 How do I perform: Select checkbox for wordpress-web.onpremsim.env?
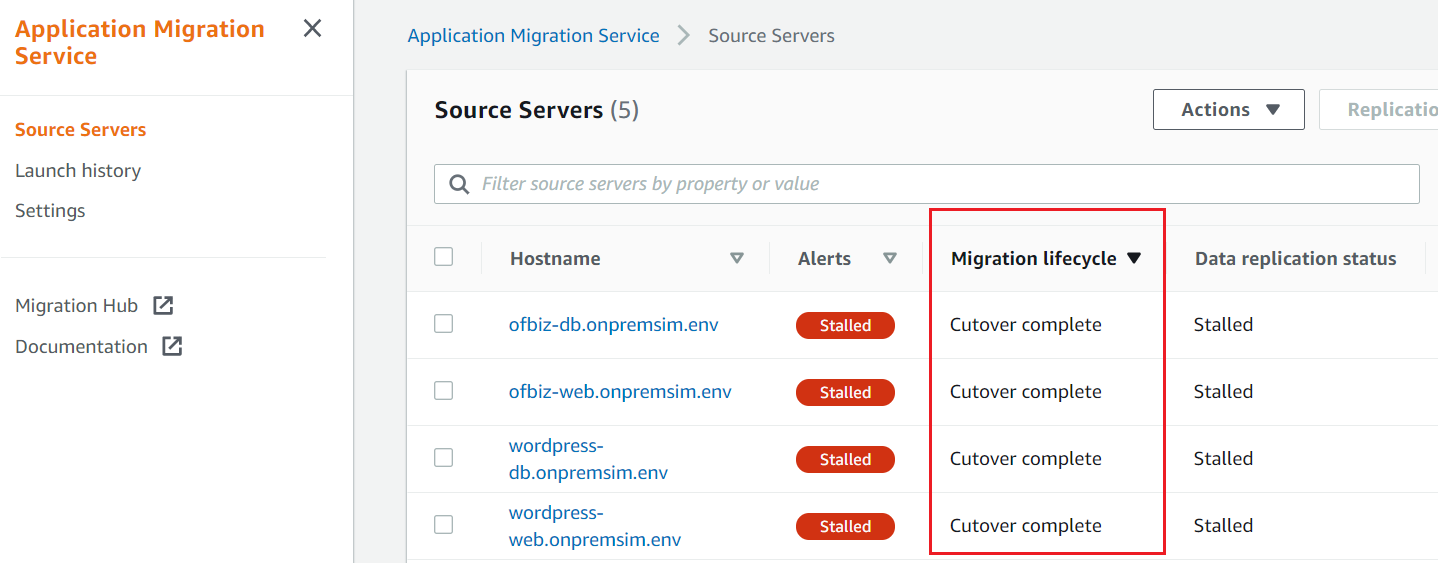click(x=444, y=525)
